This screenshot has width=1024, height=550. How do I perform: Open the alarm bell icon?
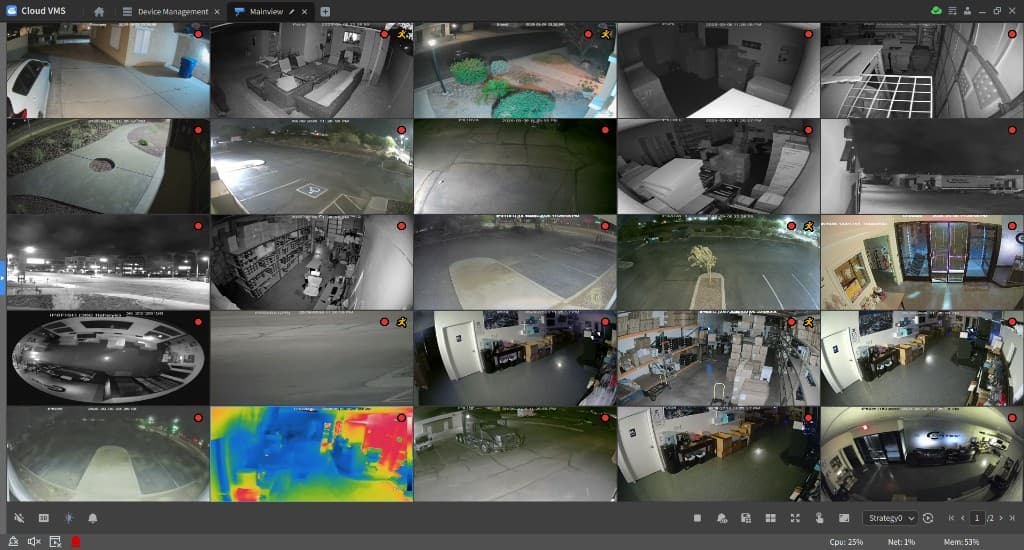click(x=93, y=518)
